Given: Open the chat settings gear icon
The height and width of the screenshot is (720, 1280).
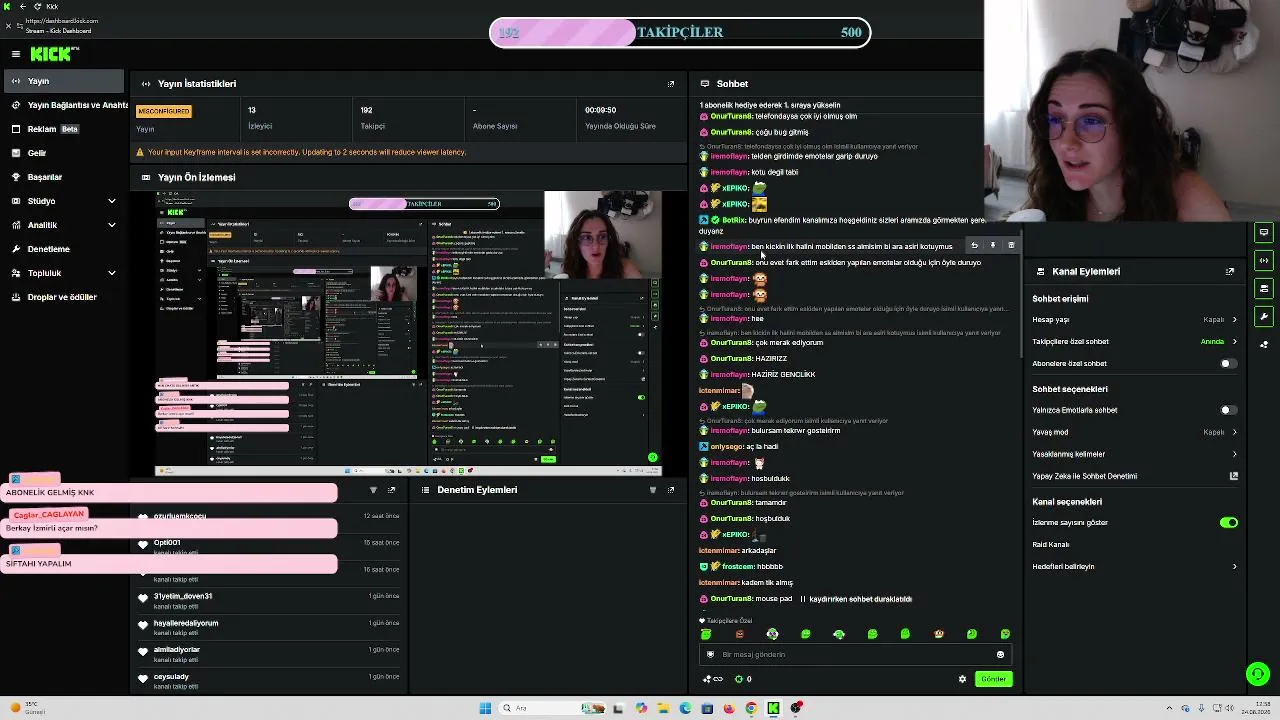Looking at the screenshot, I should [963, 679].
